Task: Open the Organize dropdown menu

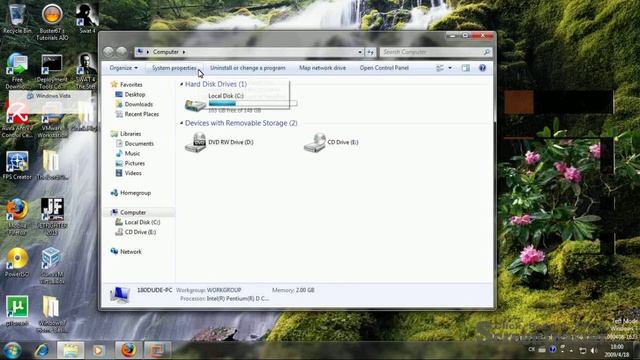Action: (124, 68)
